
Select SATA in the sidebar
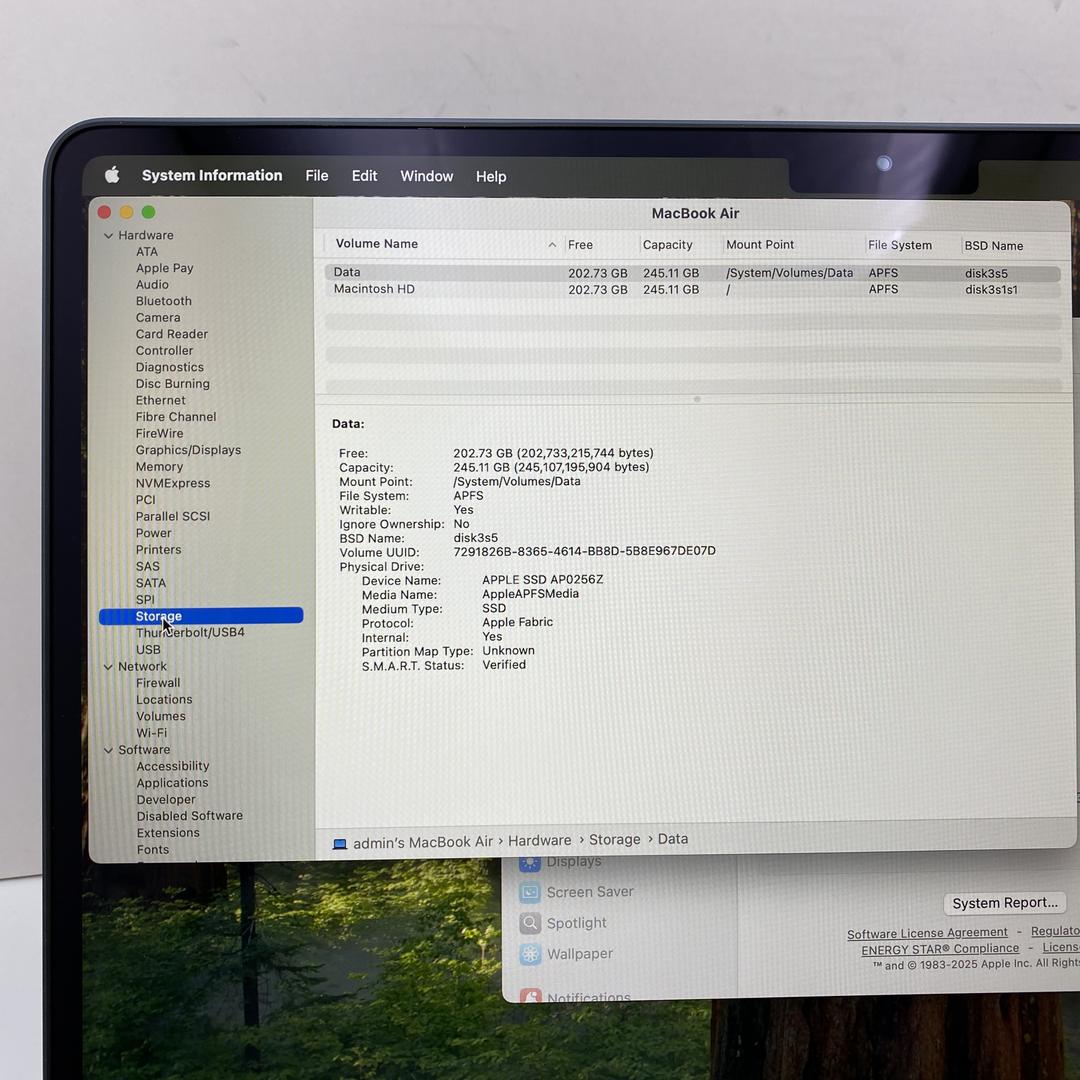[151, 583]
